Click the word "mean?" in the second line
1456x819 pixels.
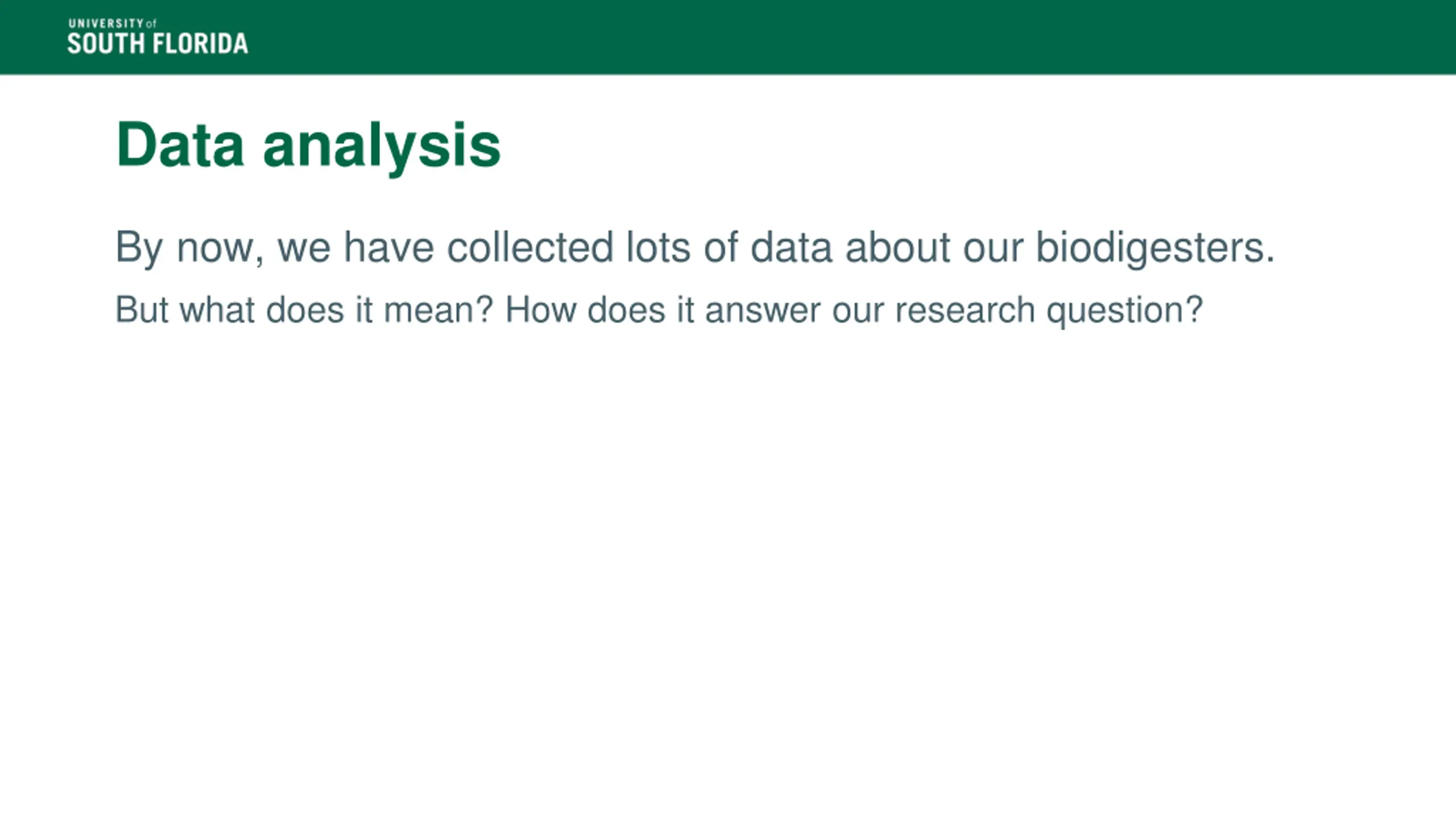point(438,310)
